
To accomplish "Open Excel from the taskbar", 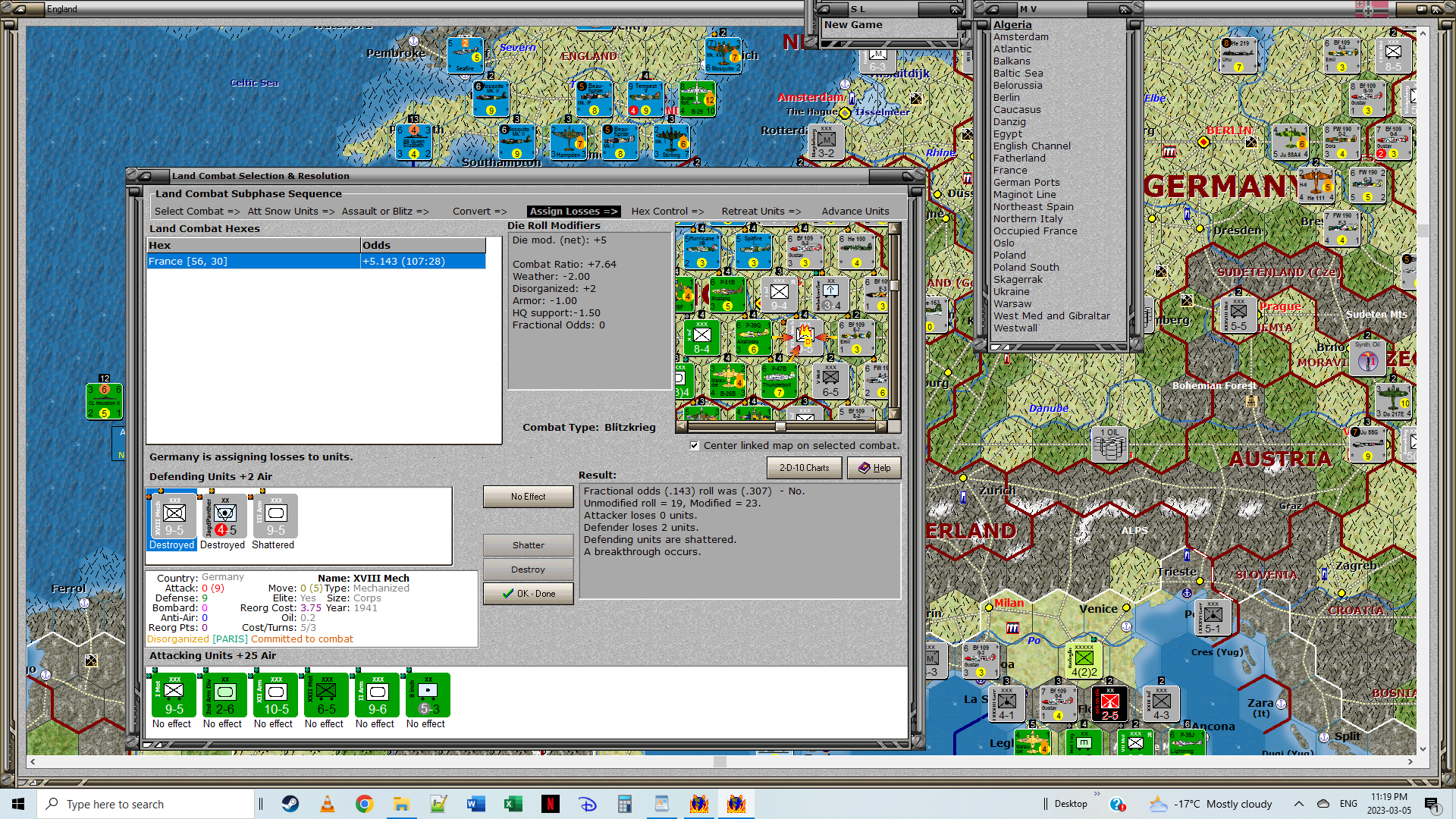I will tap(513, 804).
